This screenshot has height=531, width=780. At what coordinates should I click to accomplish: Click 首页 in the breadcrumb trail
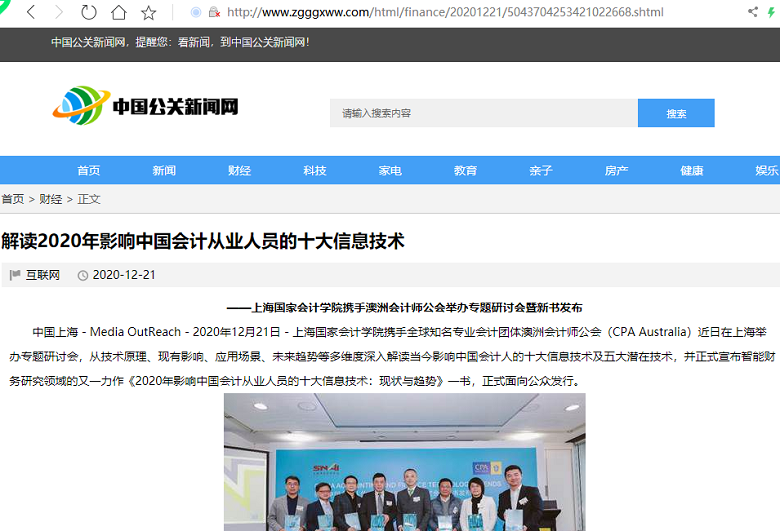pos(12,199)
